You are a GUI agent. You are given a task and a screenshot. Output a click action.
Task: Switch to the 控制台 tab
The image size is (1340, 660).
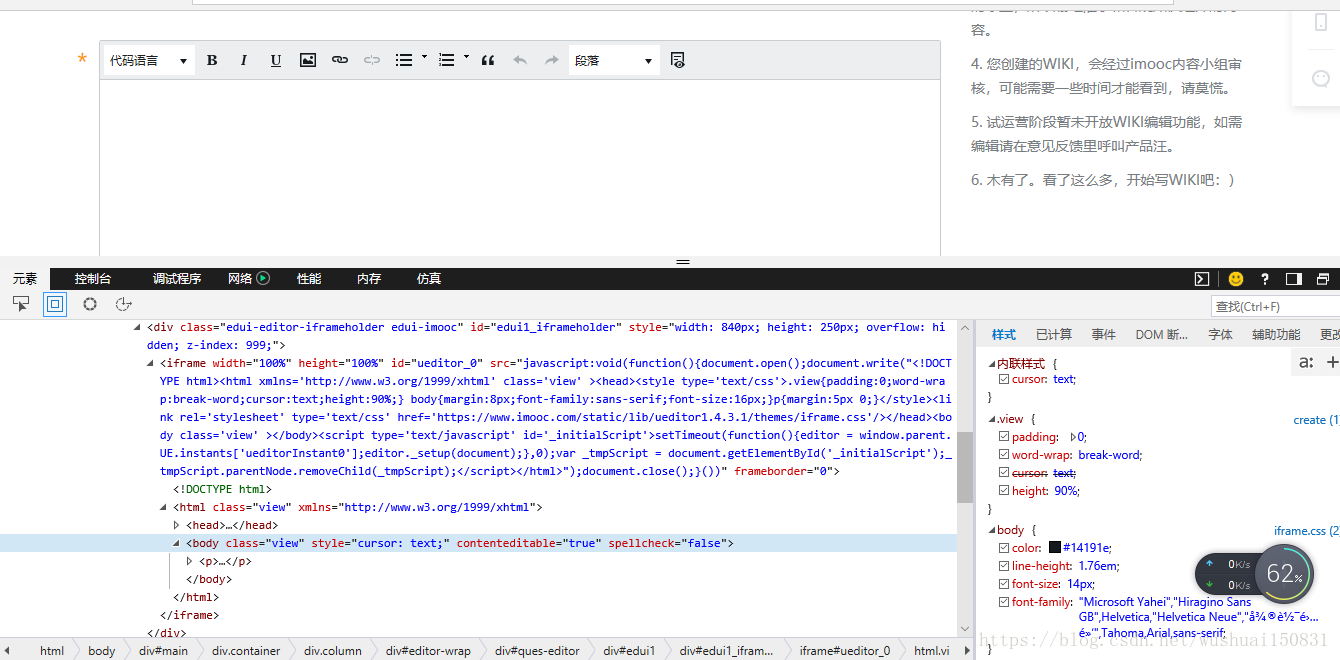(x=93, y=279)
